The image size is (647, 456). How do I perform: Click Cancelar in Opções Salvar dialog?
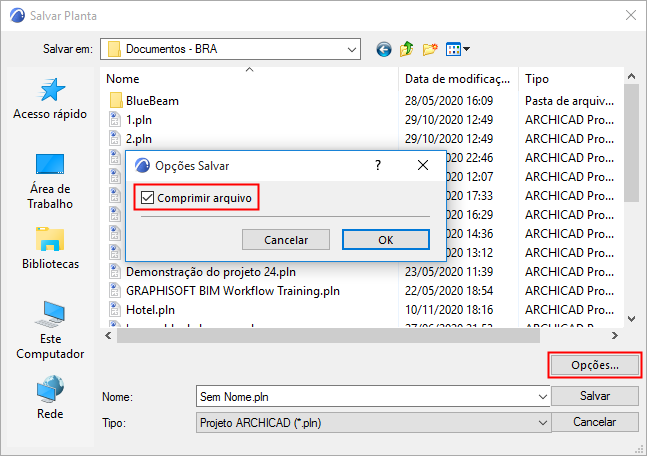[x=286, y=240]
